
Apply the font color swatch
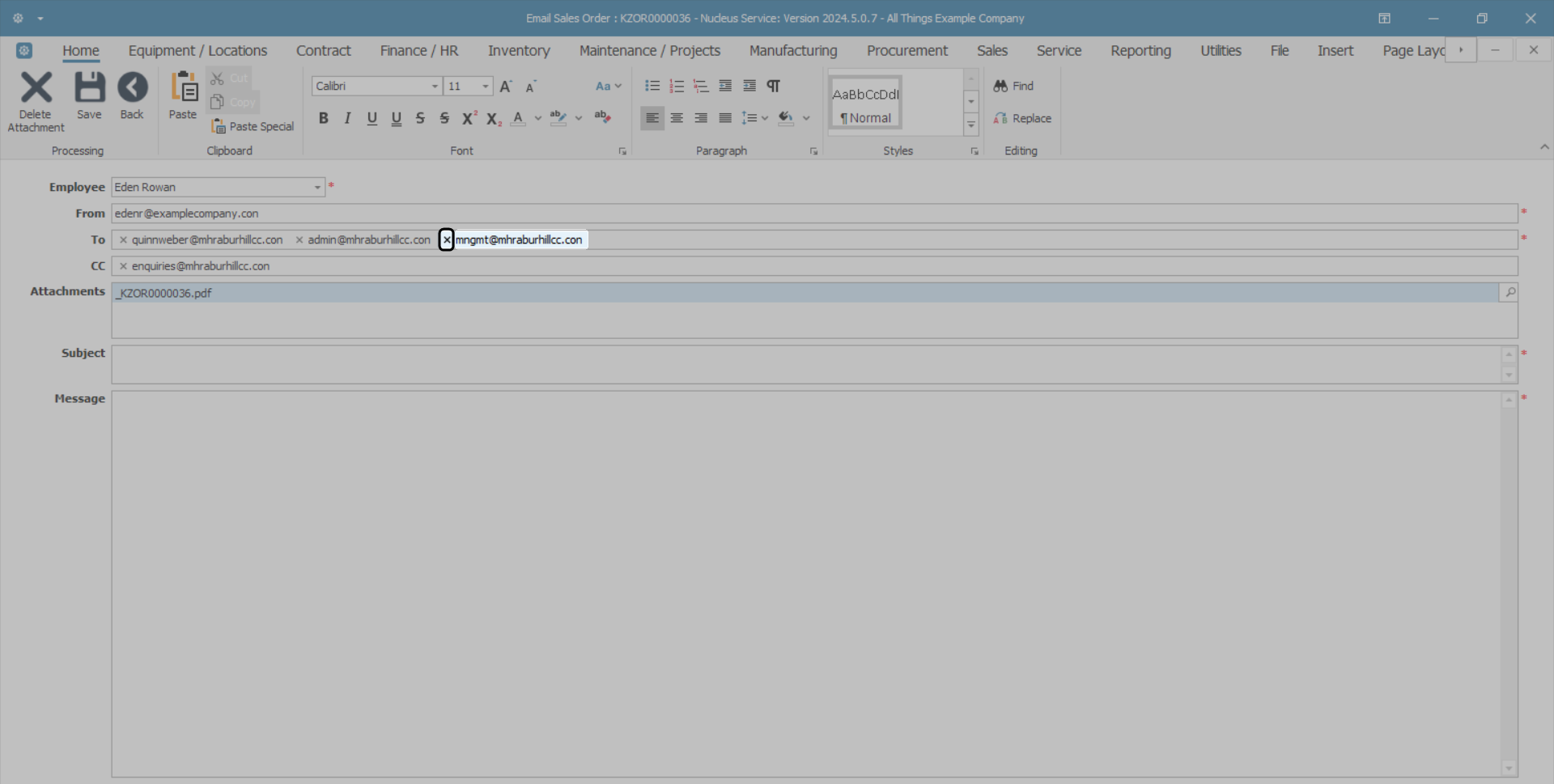(x=519, y=118)
